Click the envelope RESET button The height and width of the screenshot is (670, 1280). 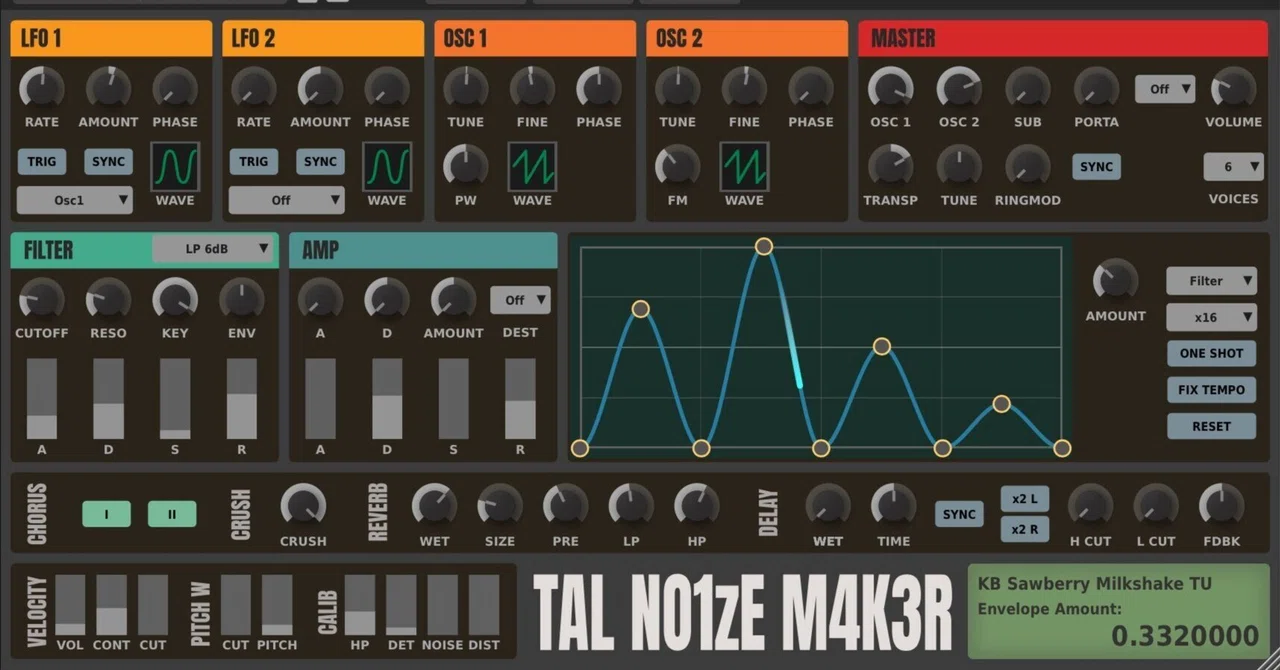click(x=1212, y=426)
